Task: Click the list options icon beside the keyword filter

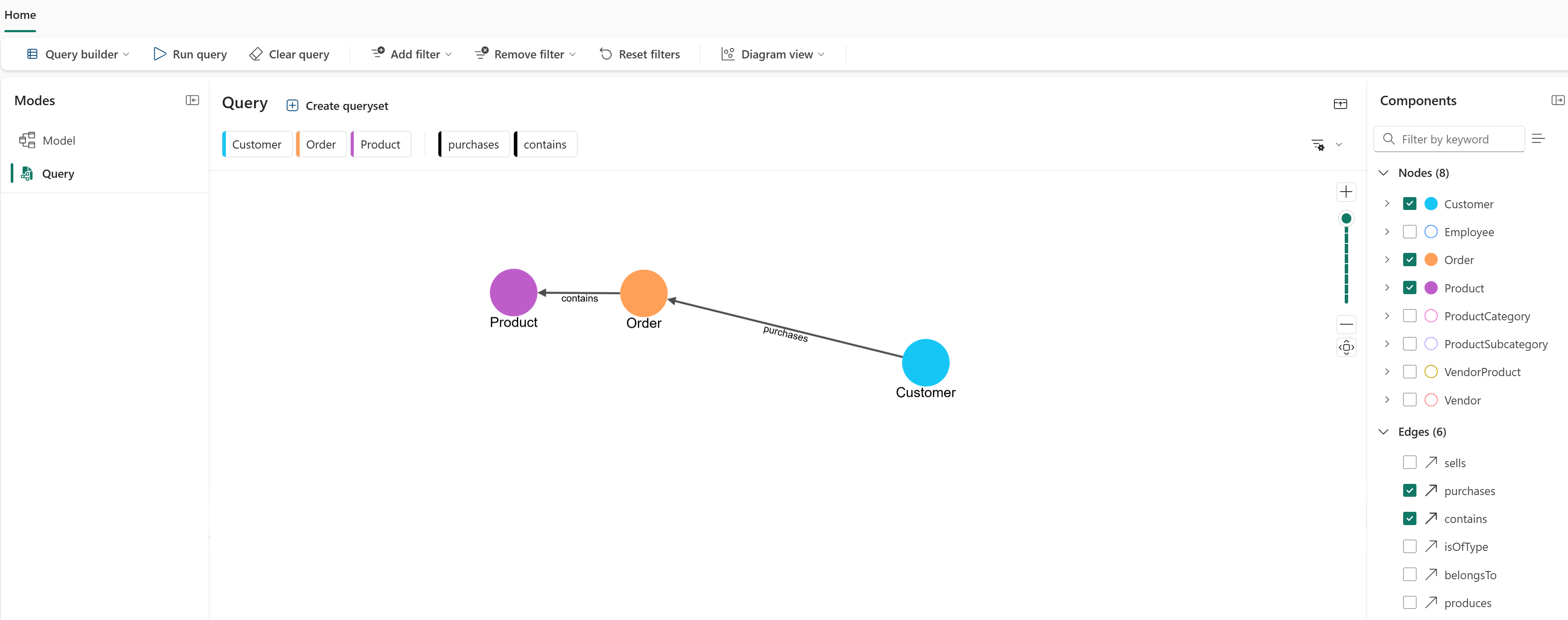Action: 1538,139
